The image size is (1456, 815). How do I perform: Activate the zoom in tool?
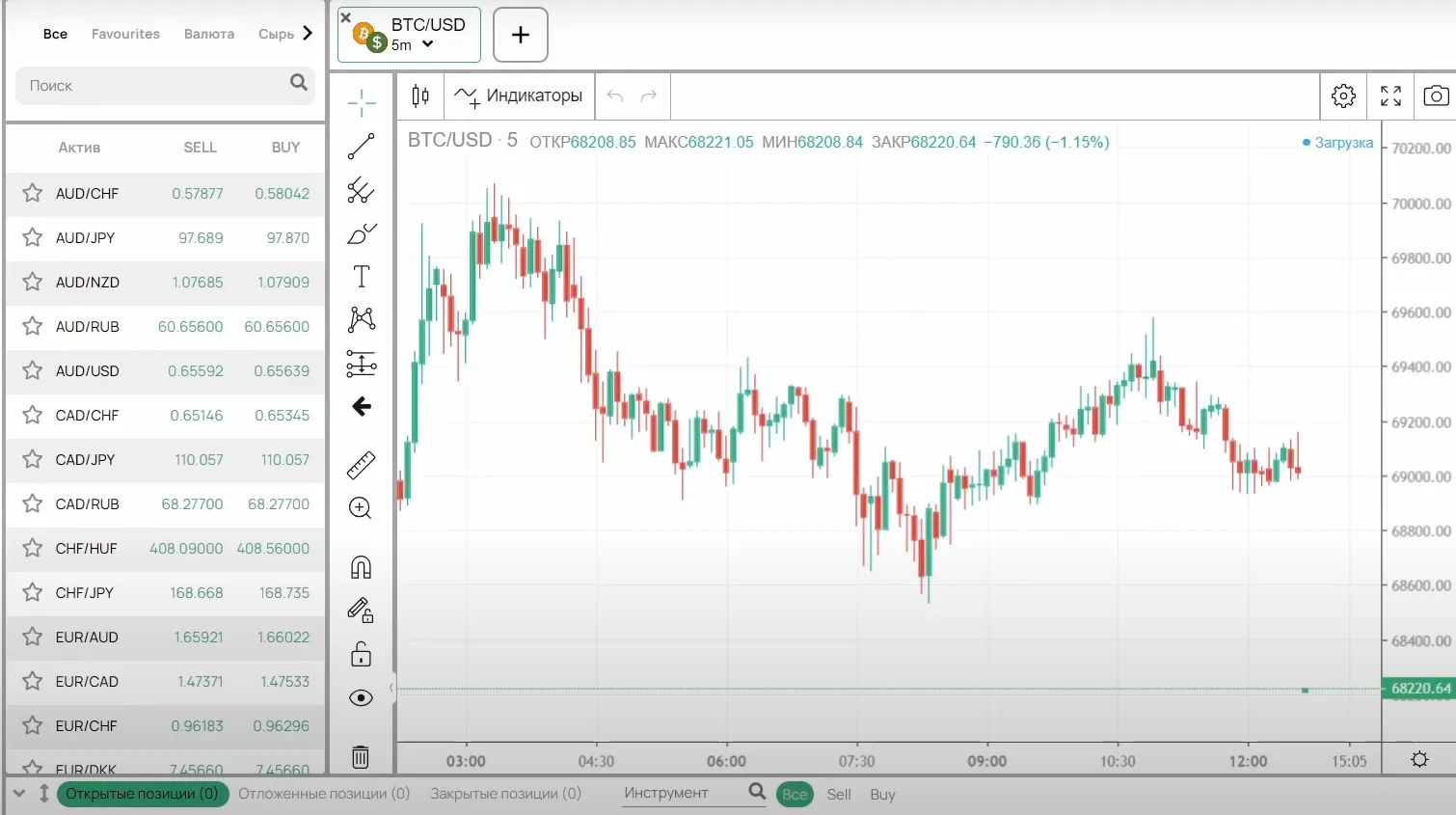(x=361, y=508)
